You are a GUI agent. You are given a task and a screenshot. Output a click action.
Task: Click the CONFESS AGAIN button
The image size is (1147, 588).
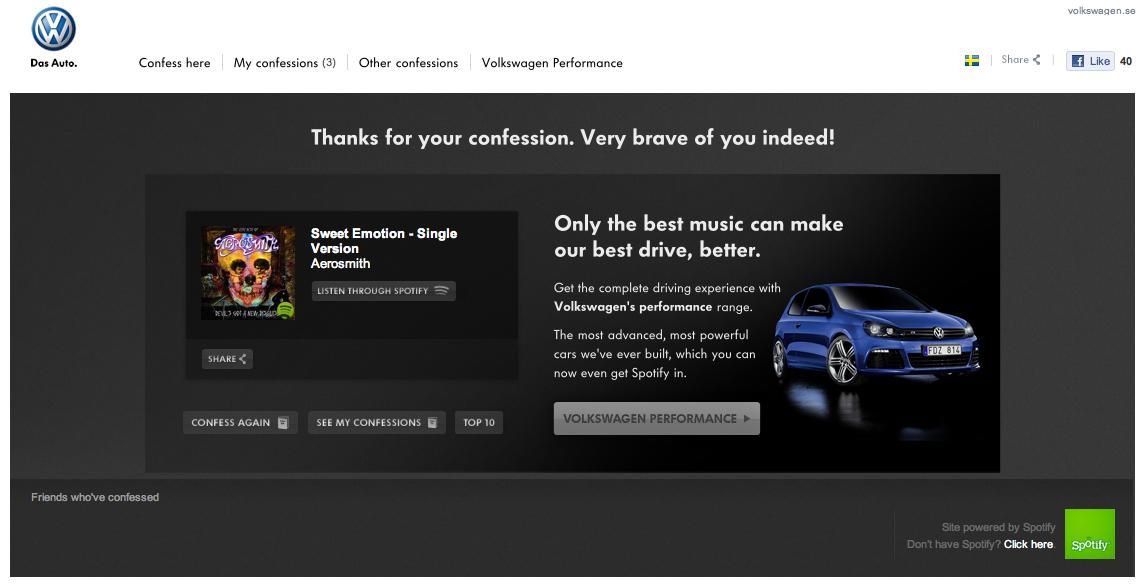point(240,422)
